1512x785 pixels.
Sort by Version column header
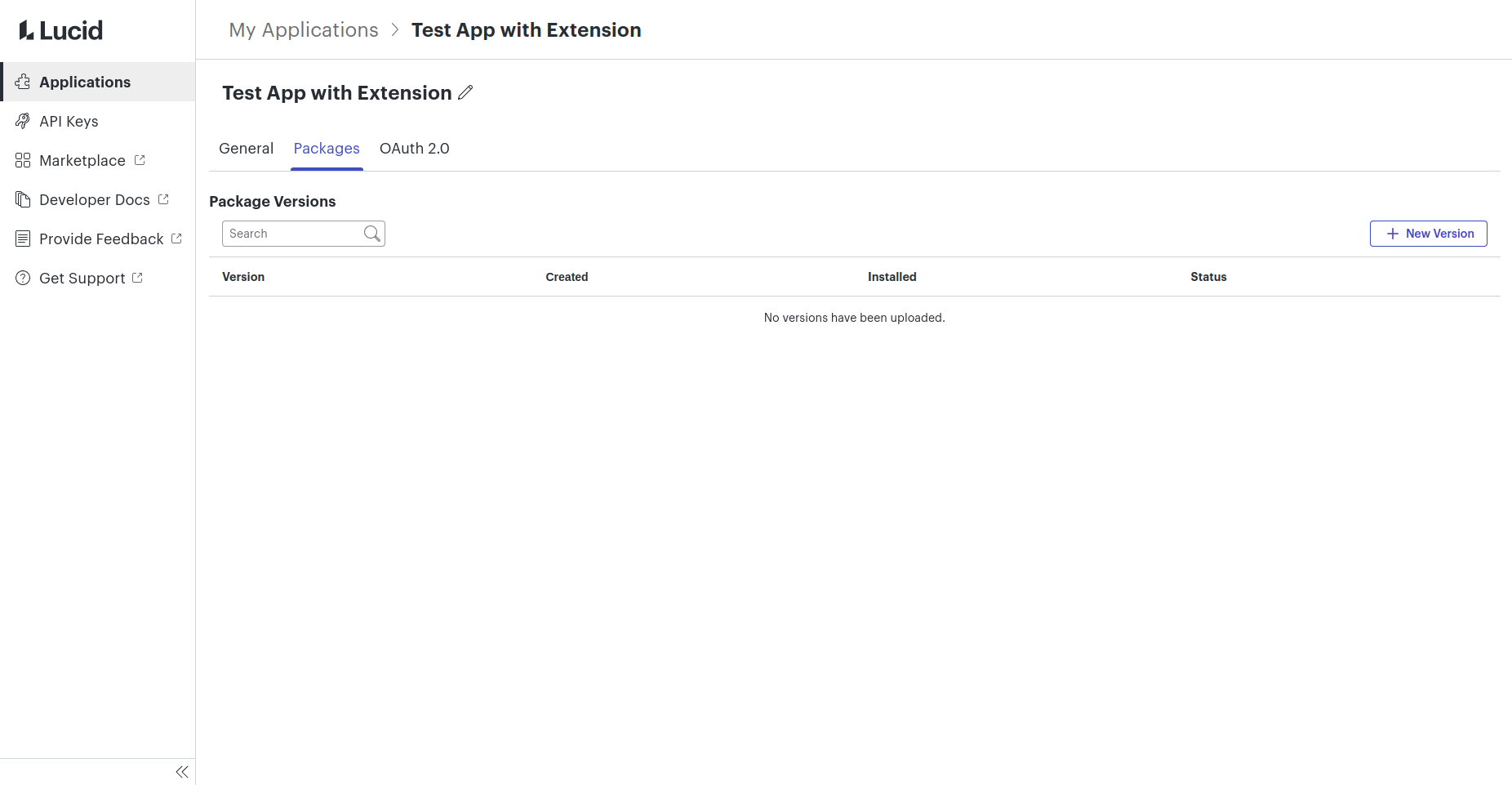243,277
